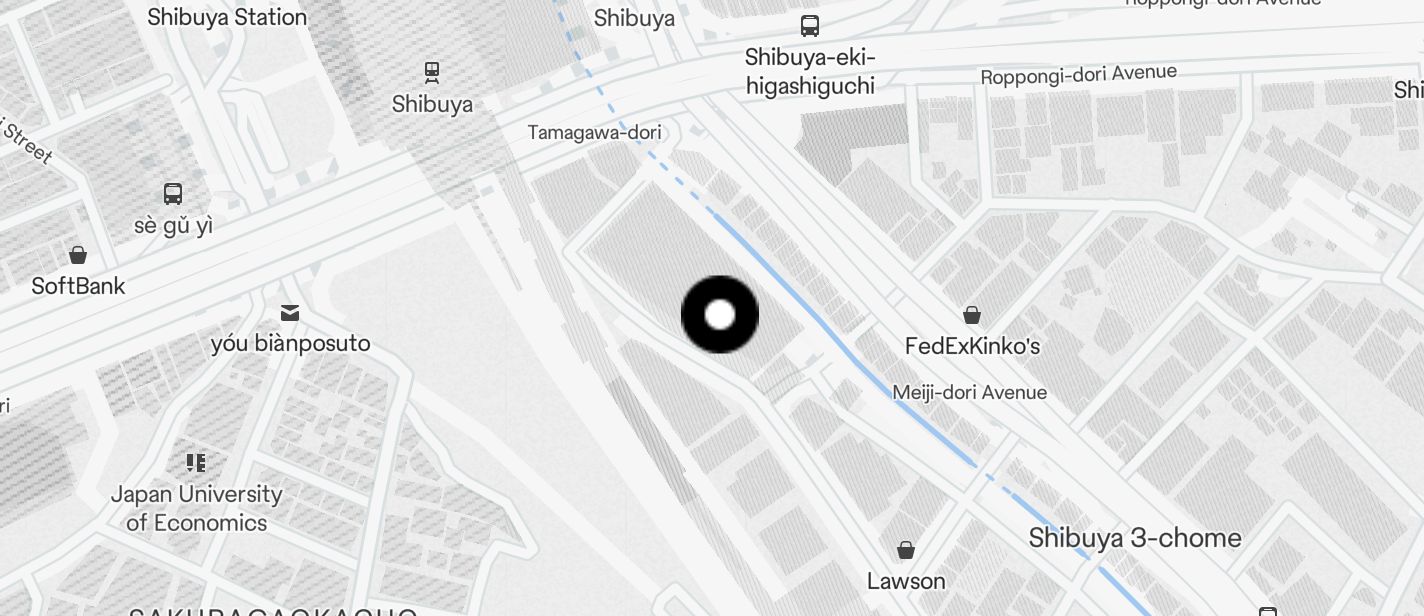Click the SoftBank shopping bag icon
Image resolution: width=1424 pixels, height=616 pixels.
[78, 254]
